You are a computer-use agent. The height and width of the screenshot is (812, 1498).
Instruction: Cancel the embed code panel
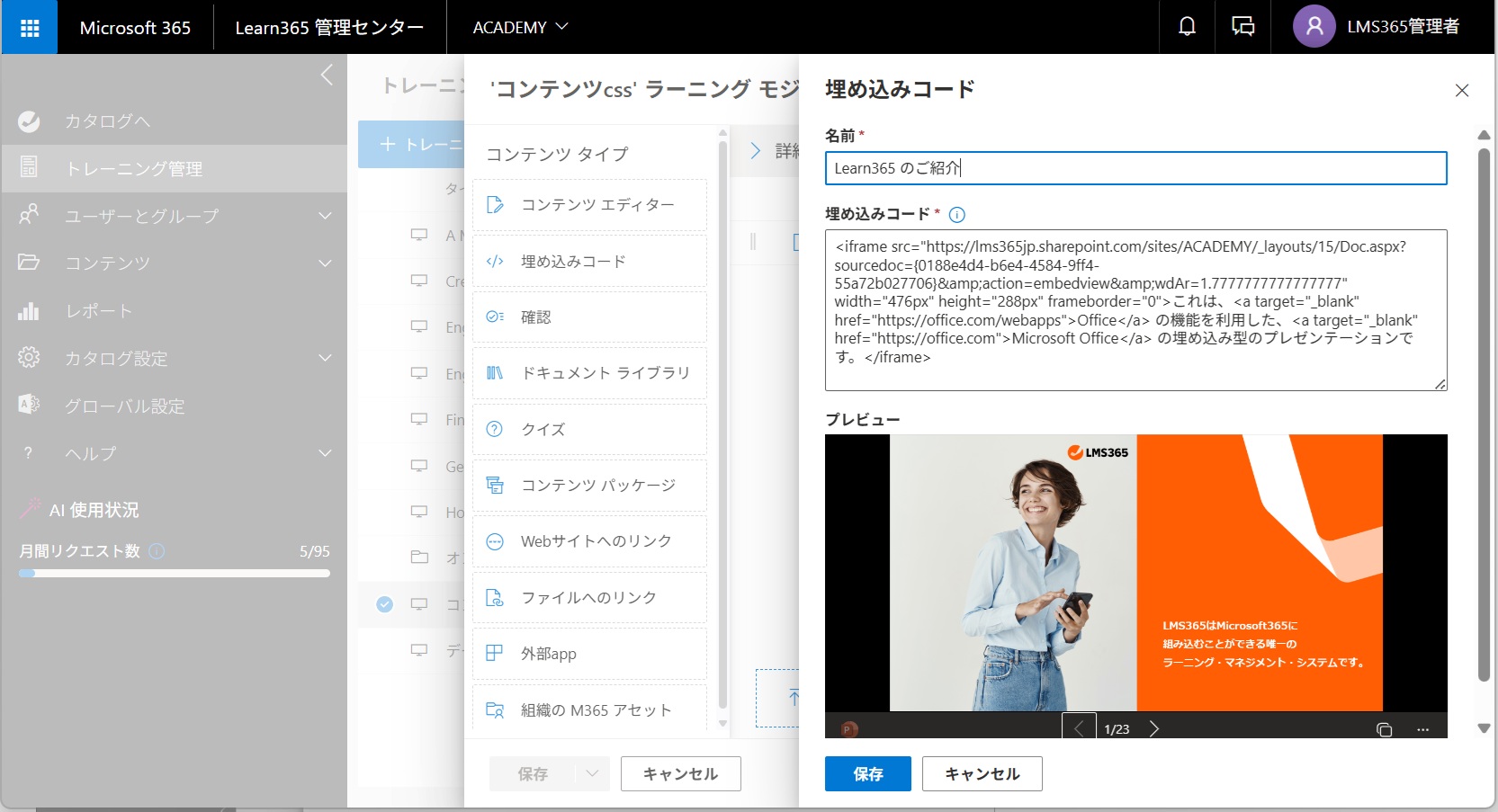click(982, 773)
